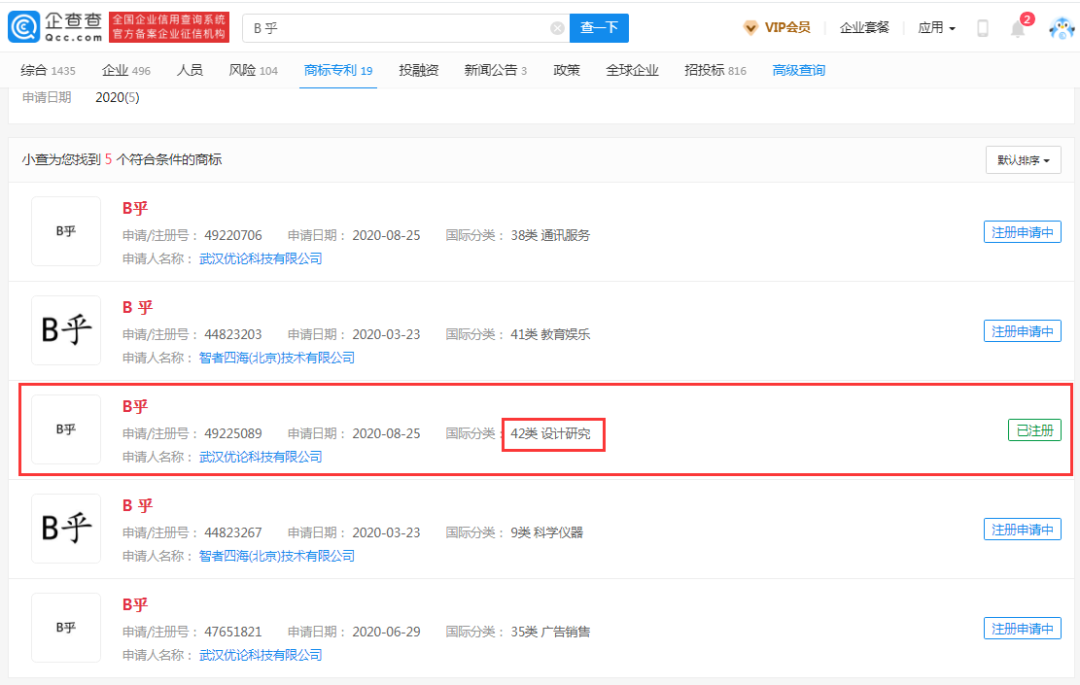This screenshot has width=1080, height=685.
Task: Open the mobile phone app icon
Action: click(x=983, y=28)
